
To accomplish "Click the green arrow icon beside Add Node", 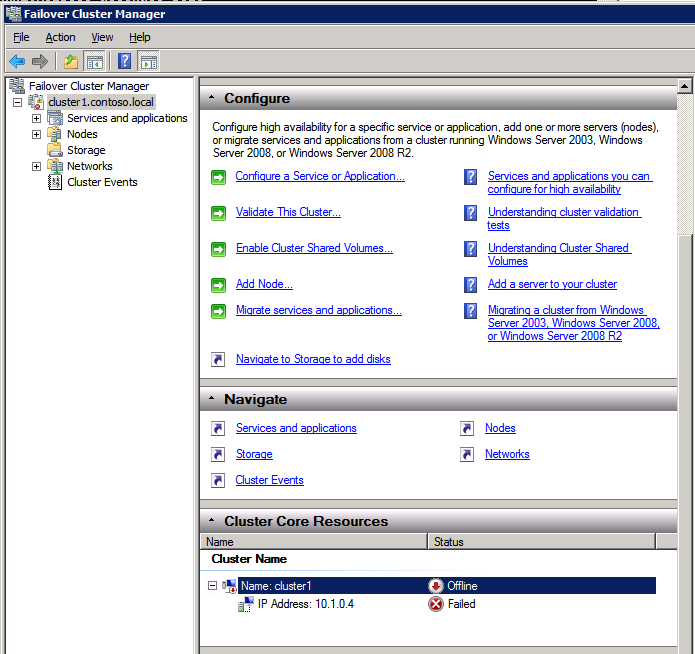I will pyautogui.click(x=218, y=285).
